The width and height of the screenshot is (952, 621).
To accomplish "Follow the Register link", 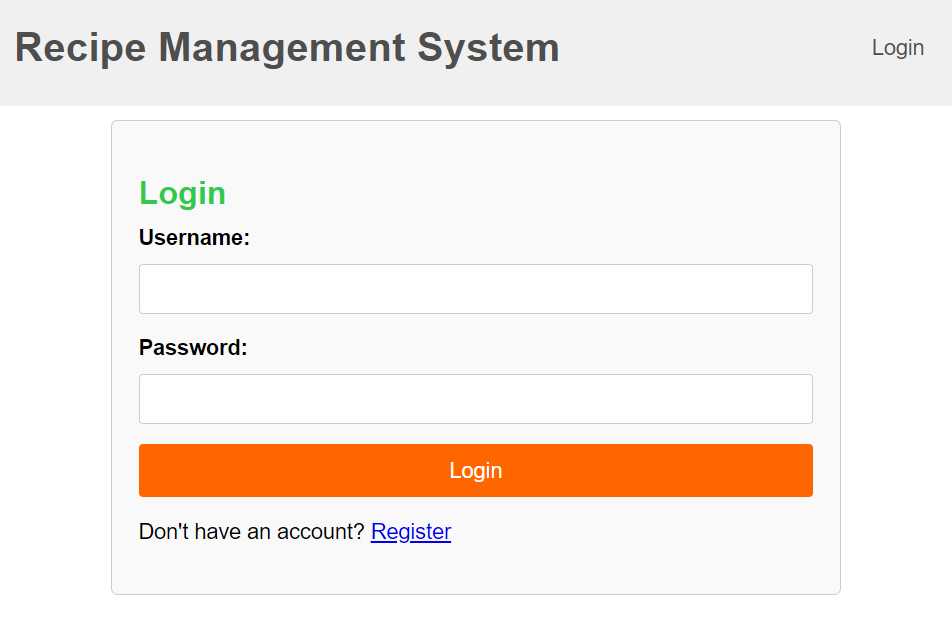I will pyautogui.click(x=411, y=532).
